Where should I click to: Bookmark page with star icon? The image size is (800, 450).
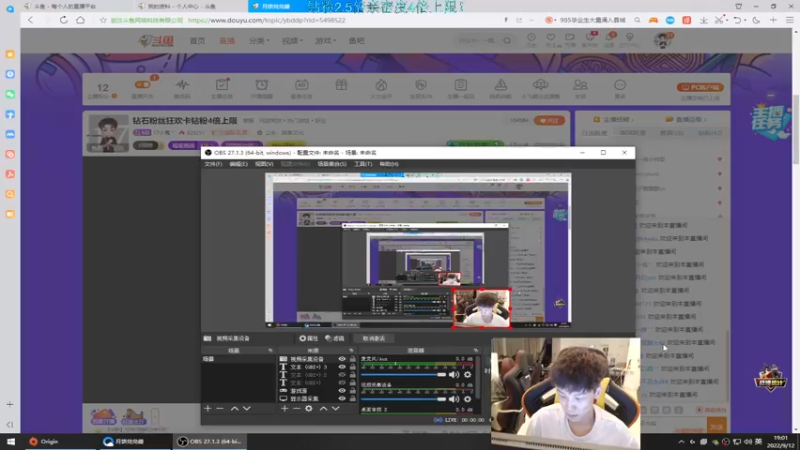(x=103, y=20)
